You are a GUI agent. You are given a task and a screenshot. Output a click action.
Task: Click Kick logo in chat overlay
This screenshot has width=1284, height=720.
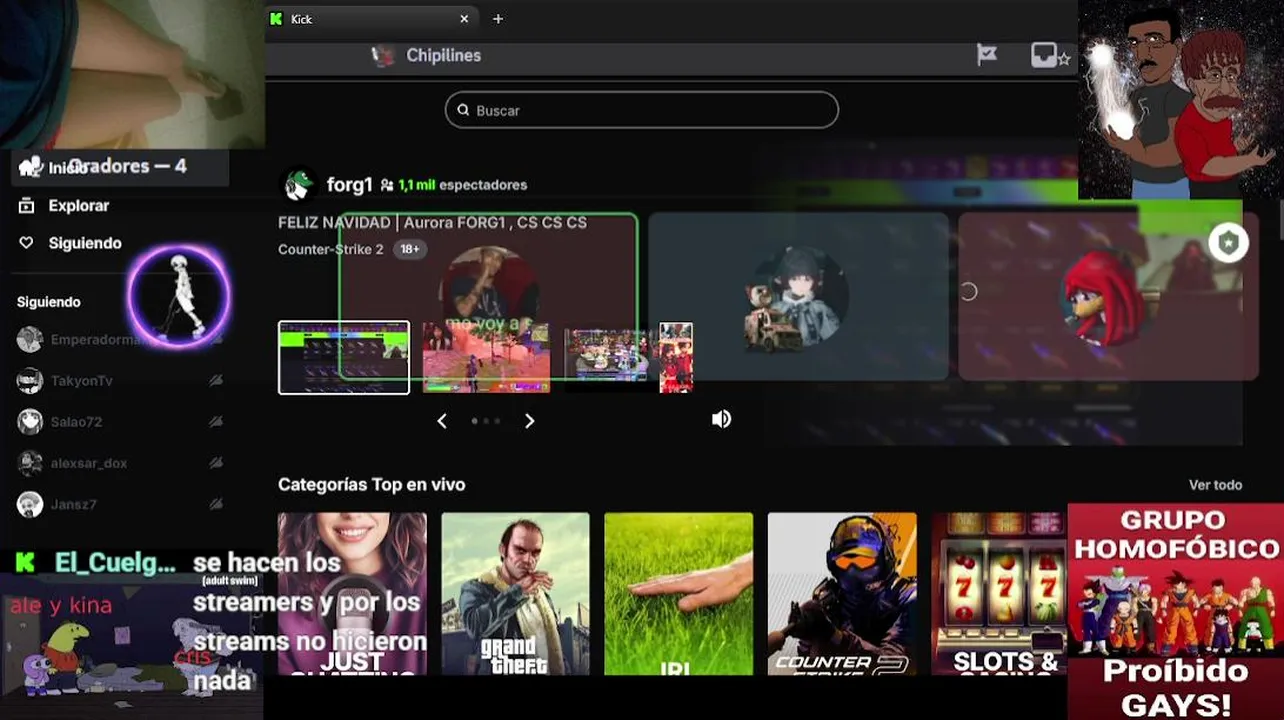pyautogui.click(x=25, y=562)
